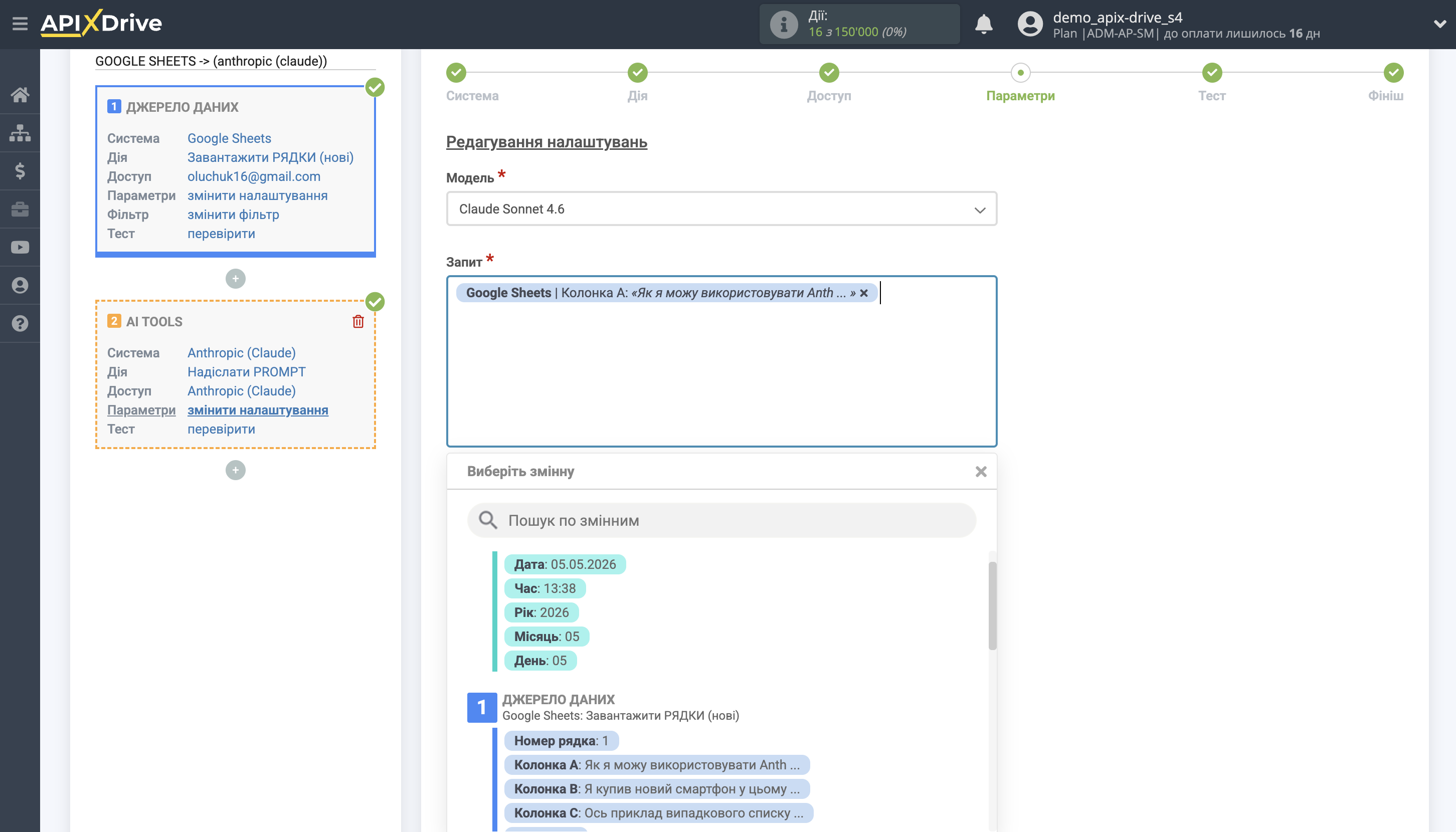Click the search magnifier icon in variables

coord(488,520)
